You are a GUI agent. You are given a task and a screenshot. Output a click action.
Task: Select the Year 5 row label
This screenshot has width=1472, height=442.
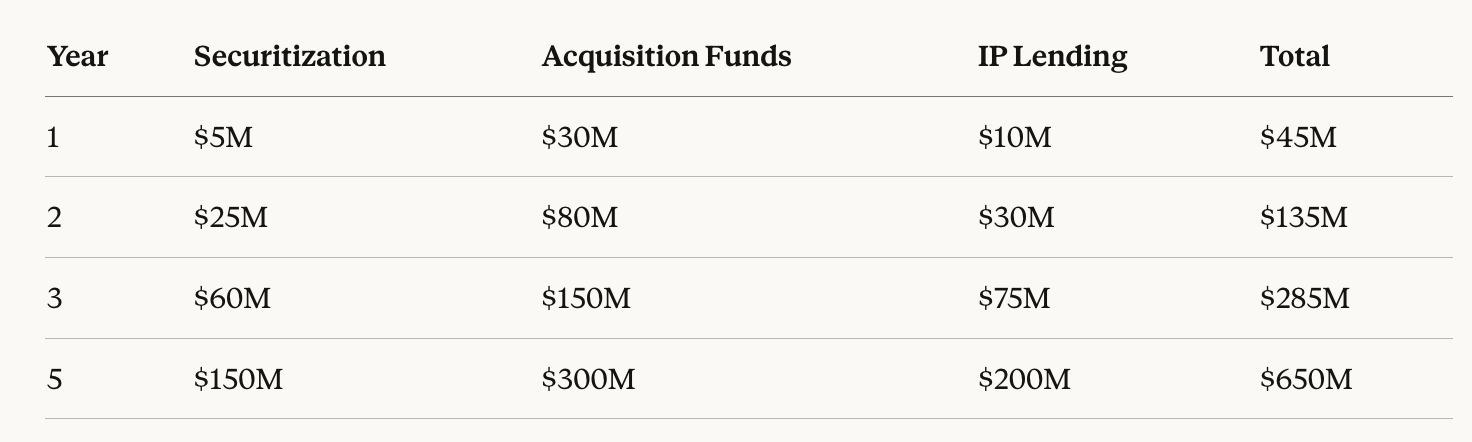coord(54,379)
